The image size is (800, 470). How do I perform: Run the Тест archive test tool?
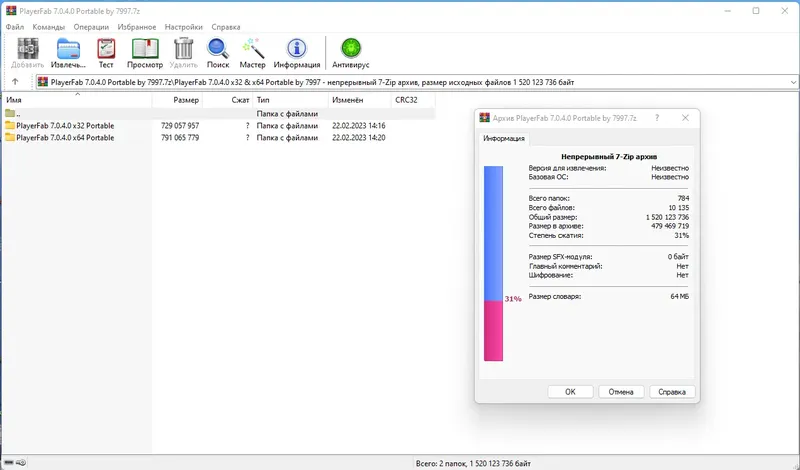pos(106,49)
